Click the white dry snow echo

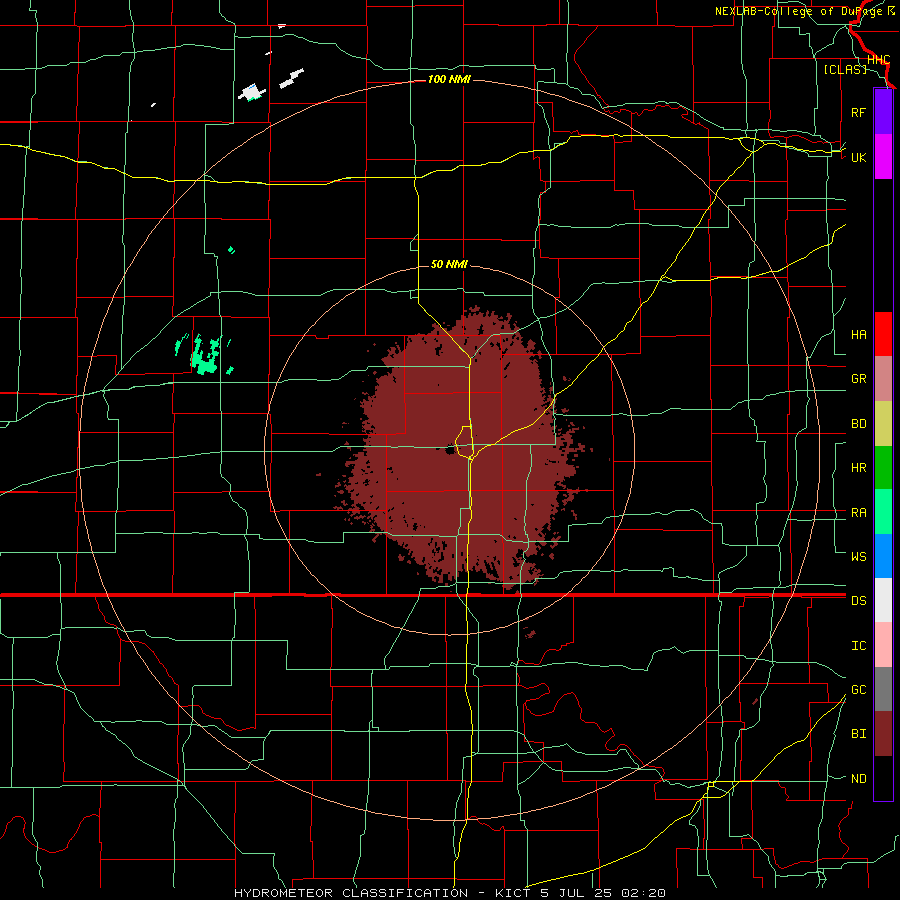[x=253, y=92]
